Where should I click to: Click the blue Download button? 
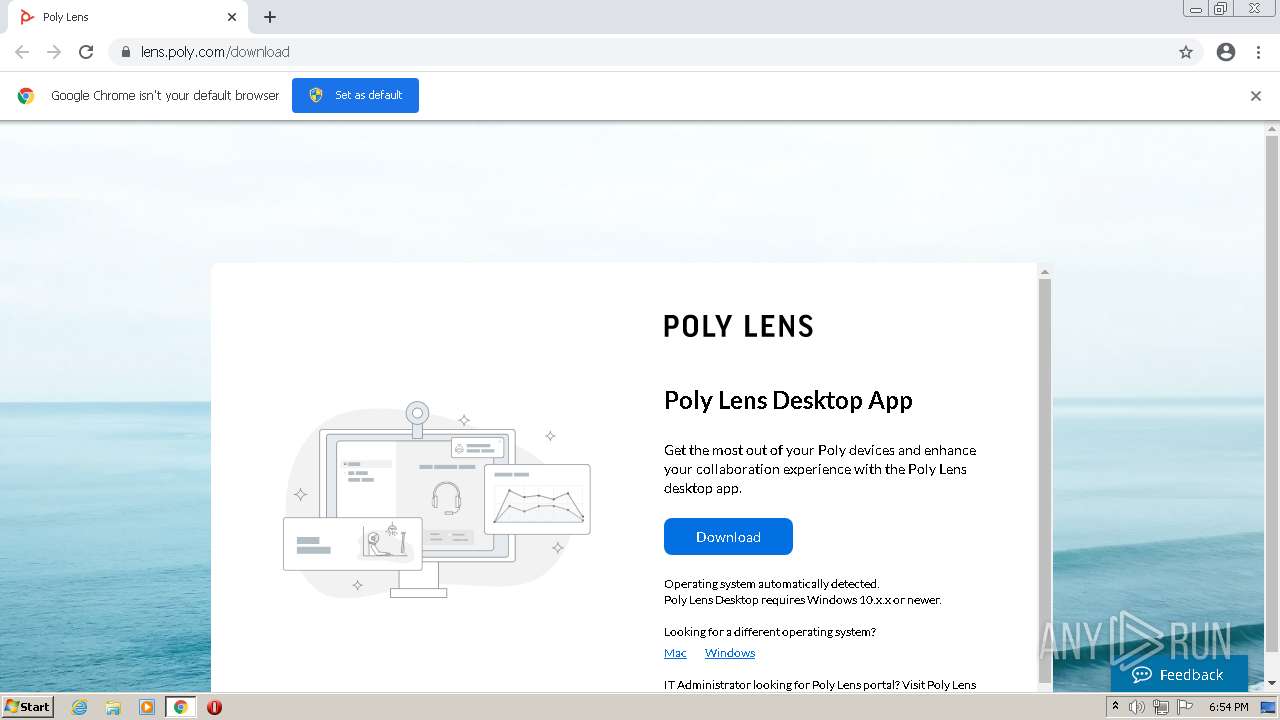(x=728, y=536)
